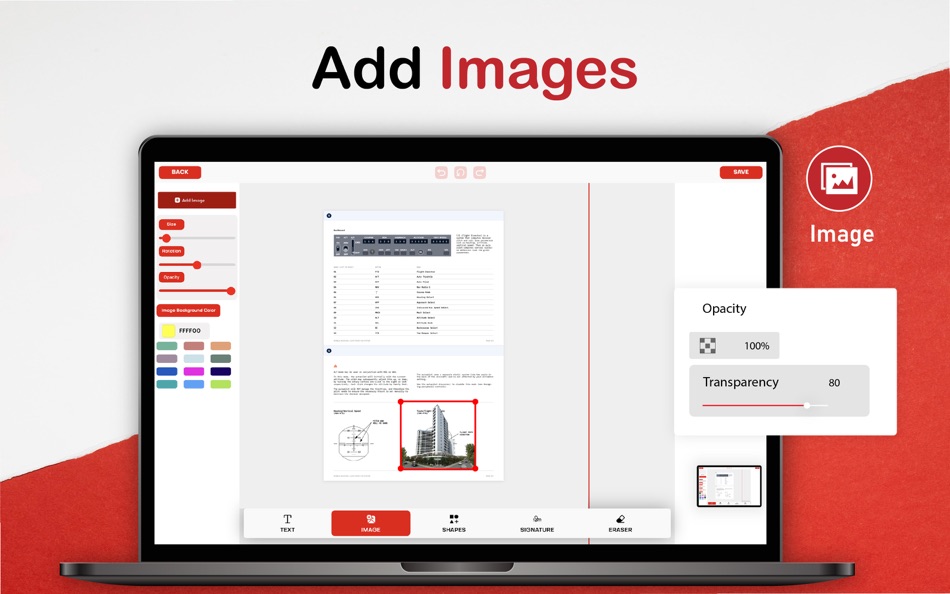Screen dimensions: 950x594
Task: Click the first blue page marker on the document
Action: pos(329,215)
